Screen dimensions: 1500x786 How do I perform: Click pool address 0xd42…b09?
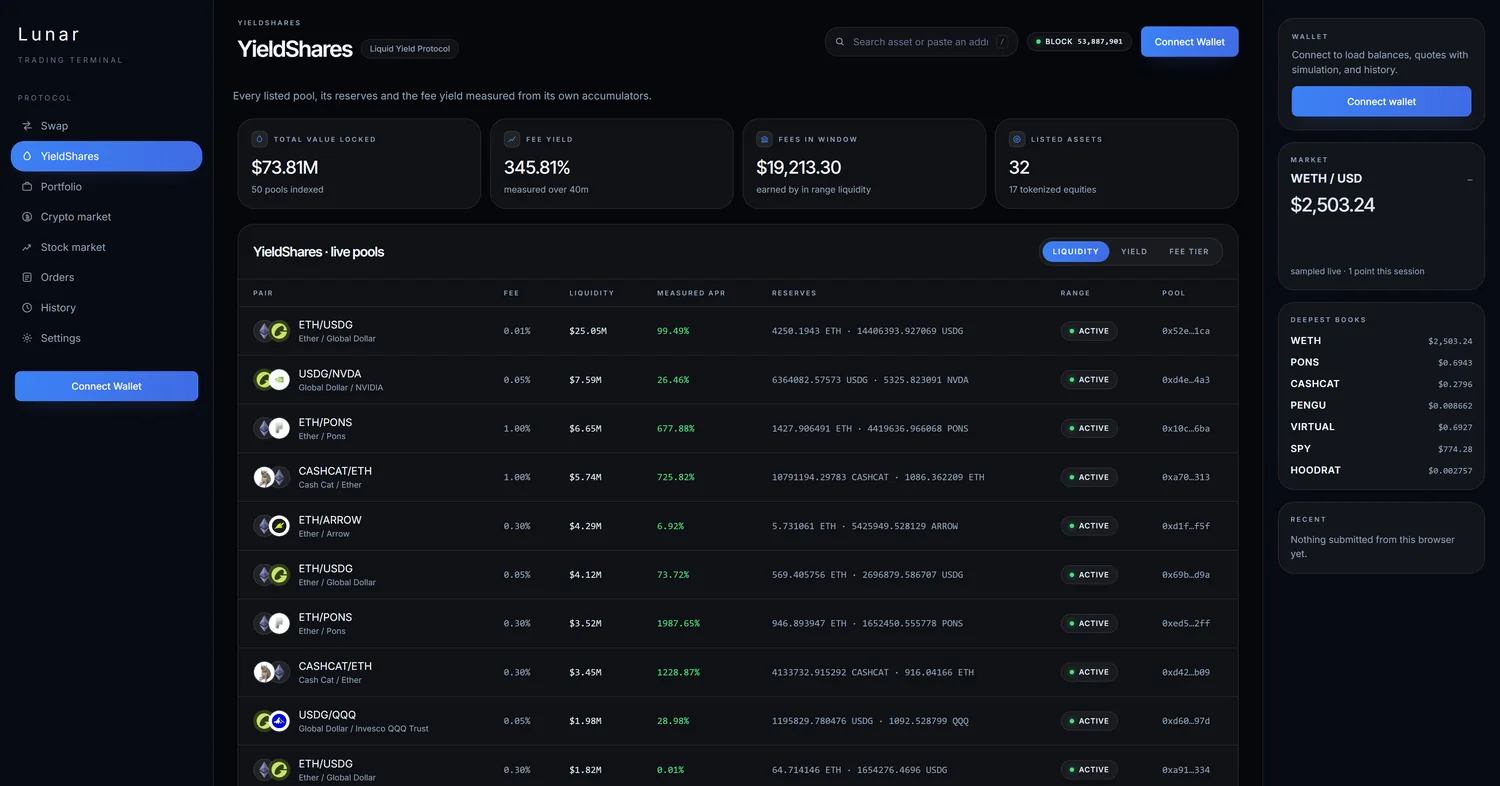click(1186, 672)
